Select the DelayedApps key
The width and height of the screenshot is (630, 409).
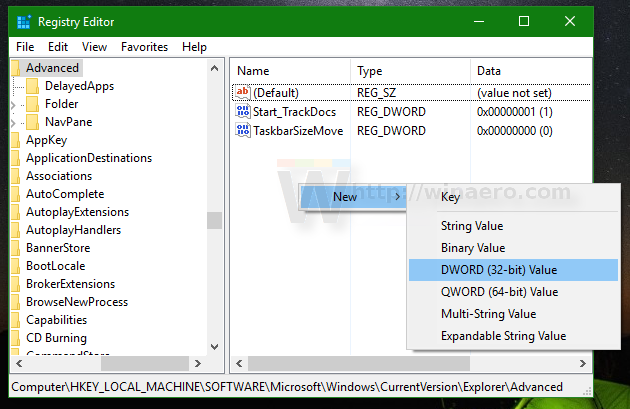[x=80, y=86]
